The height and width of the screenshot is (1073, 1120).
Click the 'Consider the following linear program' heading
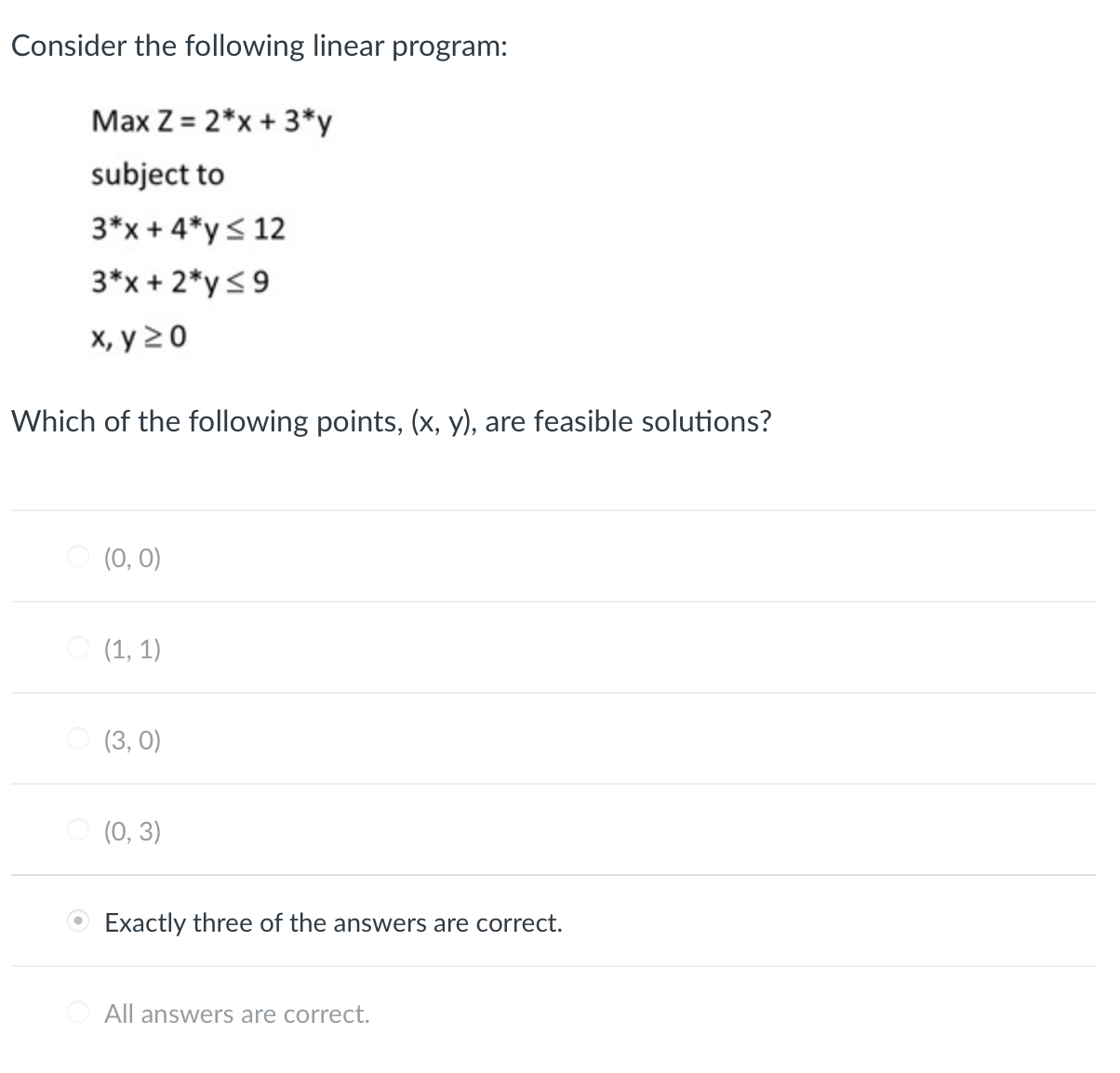pos(260,45)
